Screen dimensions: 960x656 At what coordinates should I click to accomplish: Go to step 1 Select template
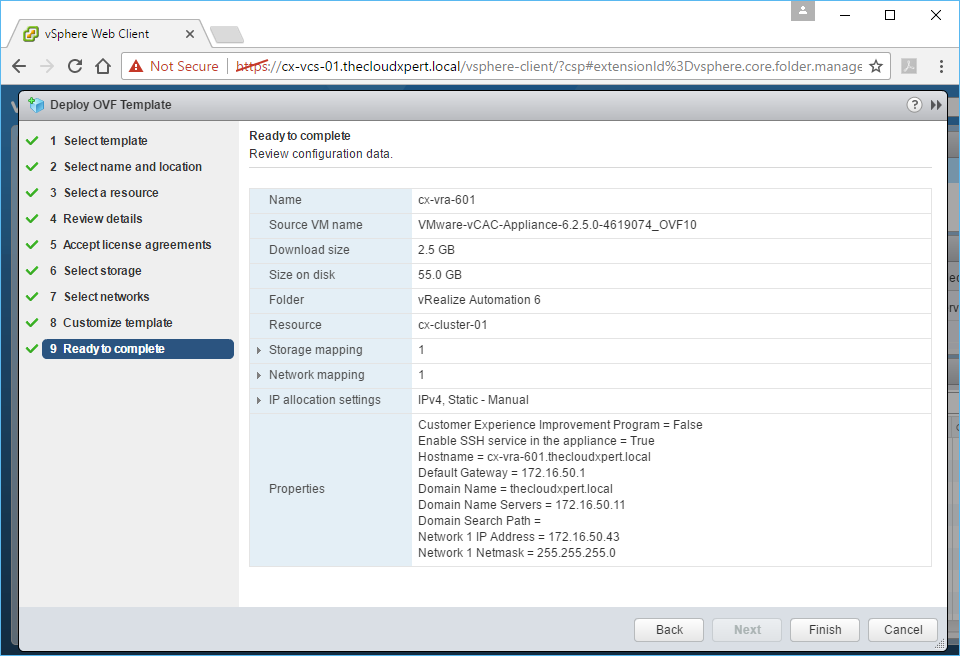105,141
